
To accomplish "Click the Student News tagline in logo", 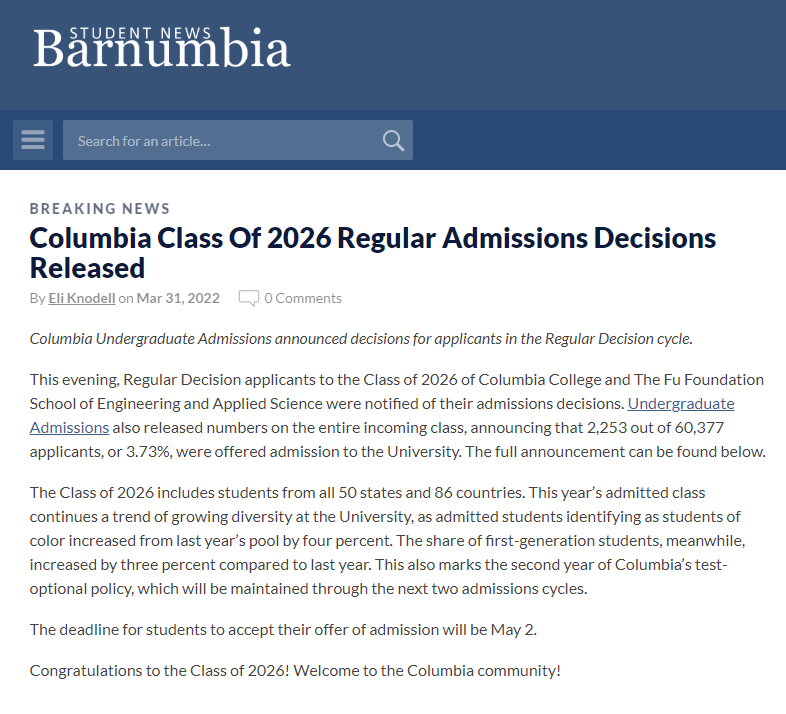I will pyautogui.click(x=140, y=33).
